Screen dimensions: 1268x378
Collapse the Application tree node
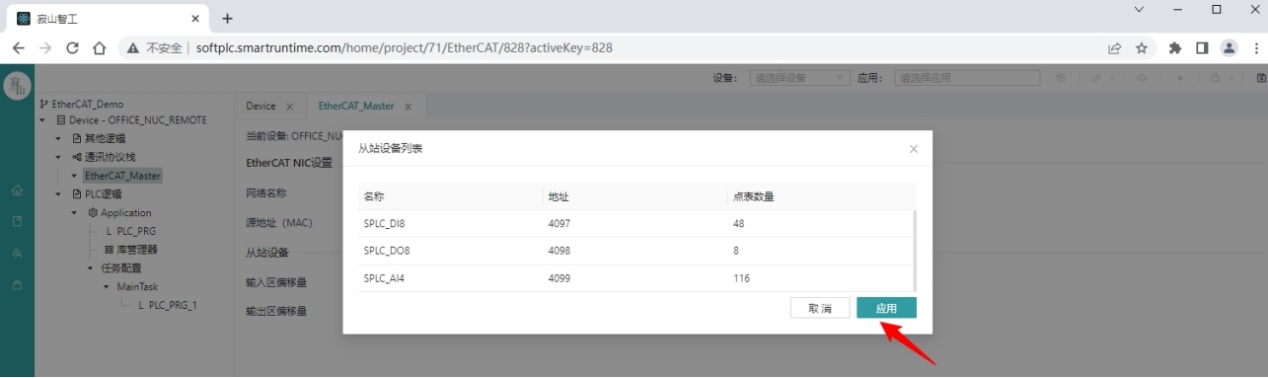[74, 213]
